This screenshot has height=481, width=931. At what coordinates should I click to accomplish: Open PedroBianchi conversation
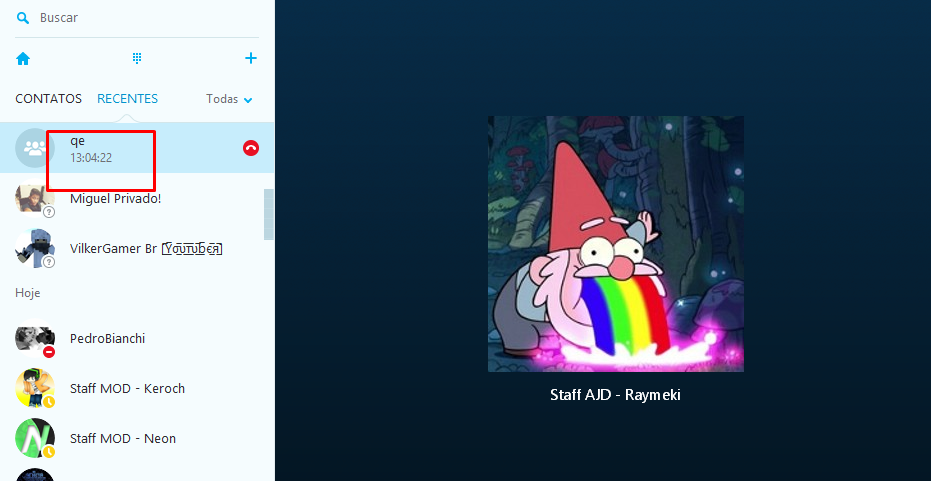137,338
